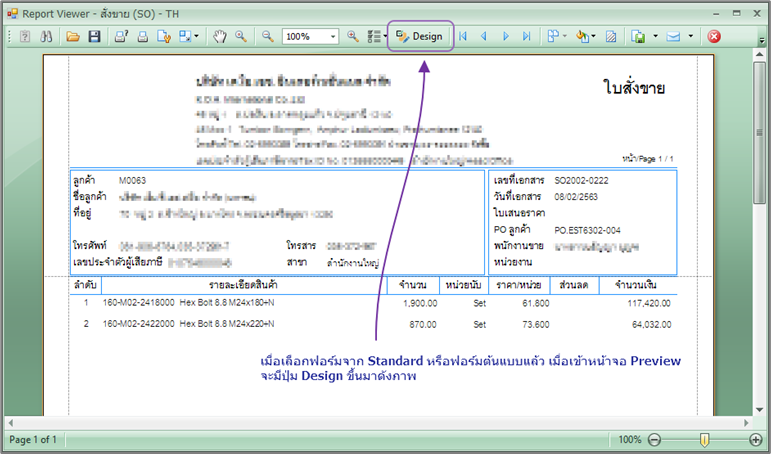Click the Quick Print printer icon
This screenshot has height=454, width=771.
pos(142,37)
